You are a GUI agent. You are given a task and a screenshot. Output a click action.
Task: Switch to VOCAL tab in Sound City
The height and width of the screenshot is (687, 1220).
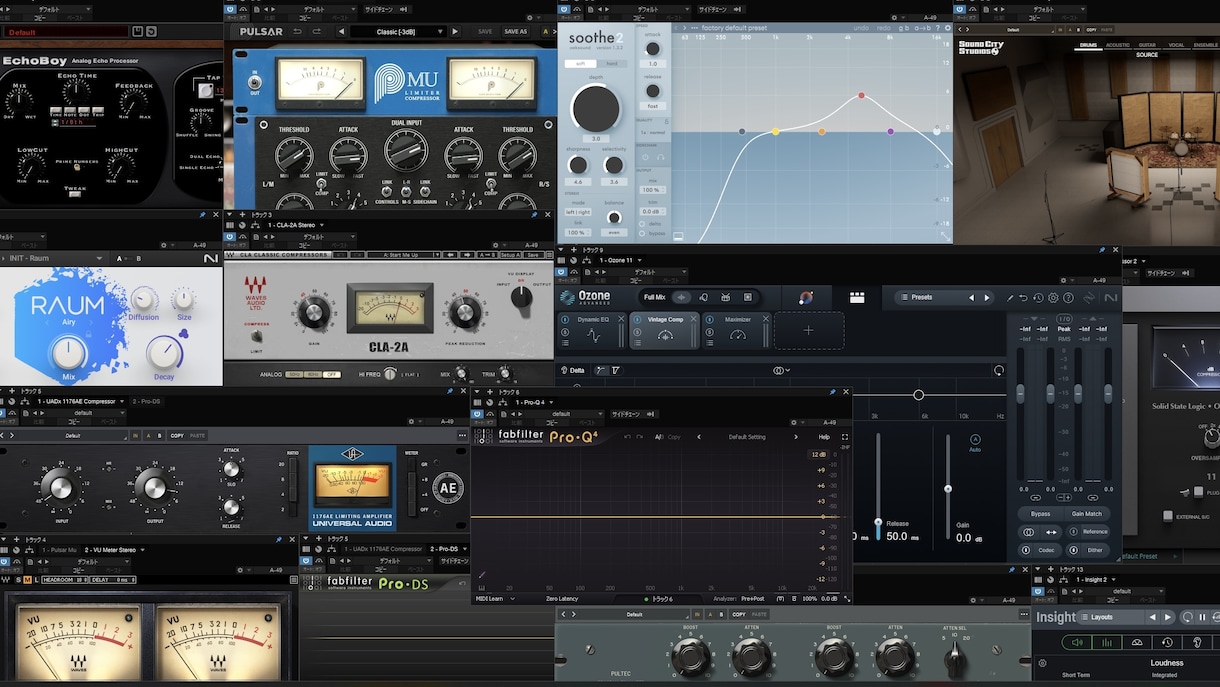(x=1176, y=45)
